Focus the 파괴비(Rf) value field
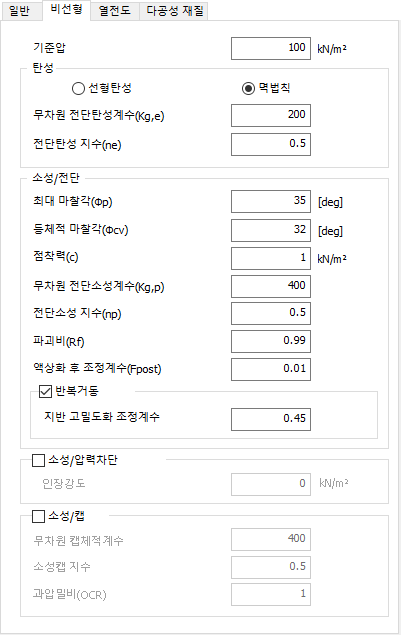The image size is (401, 635). pyautogui.click(x=271, y=341)
